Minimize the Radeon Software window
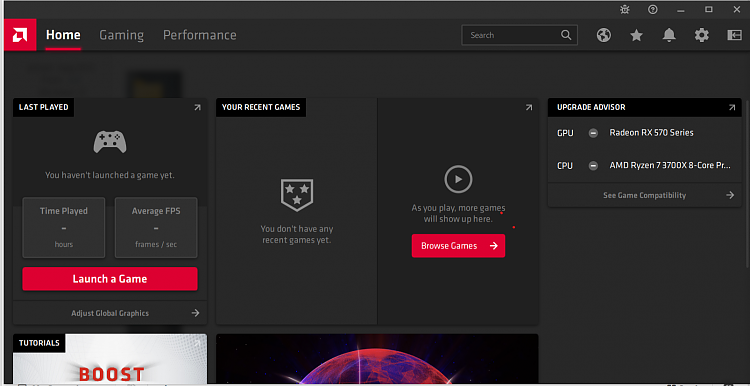 [681, 10]
